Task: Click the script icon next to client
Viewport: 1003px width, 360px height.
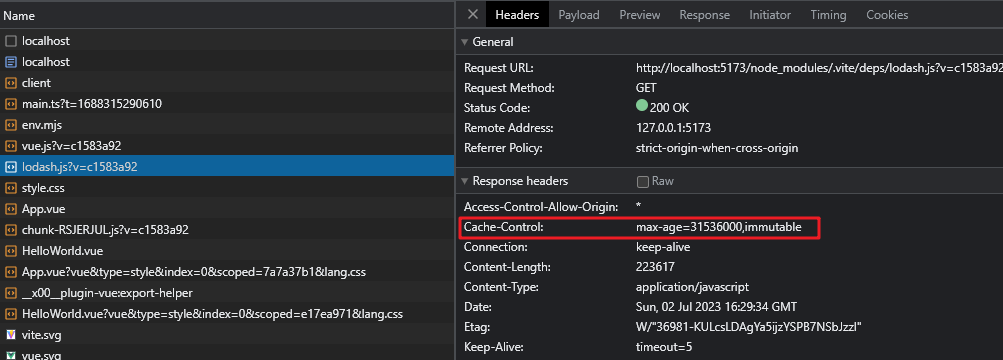Action: pyautogui.click(x=11, y=83)
